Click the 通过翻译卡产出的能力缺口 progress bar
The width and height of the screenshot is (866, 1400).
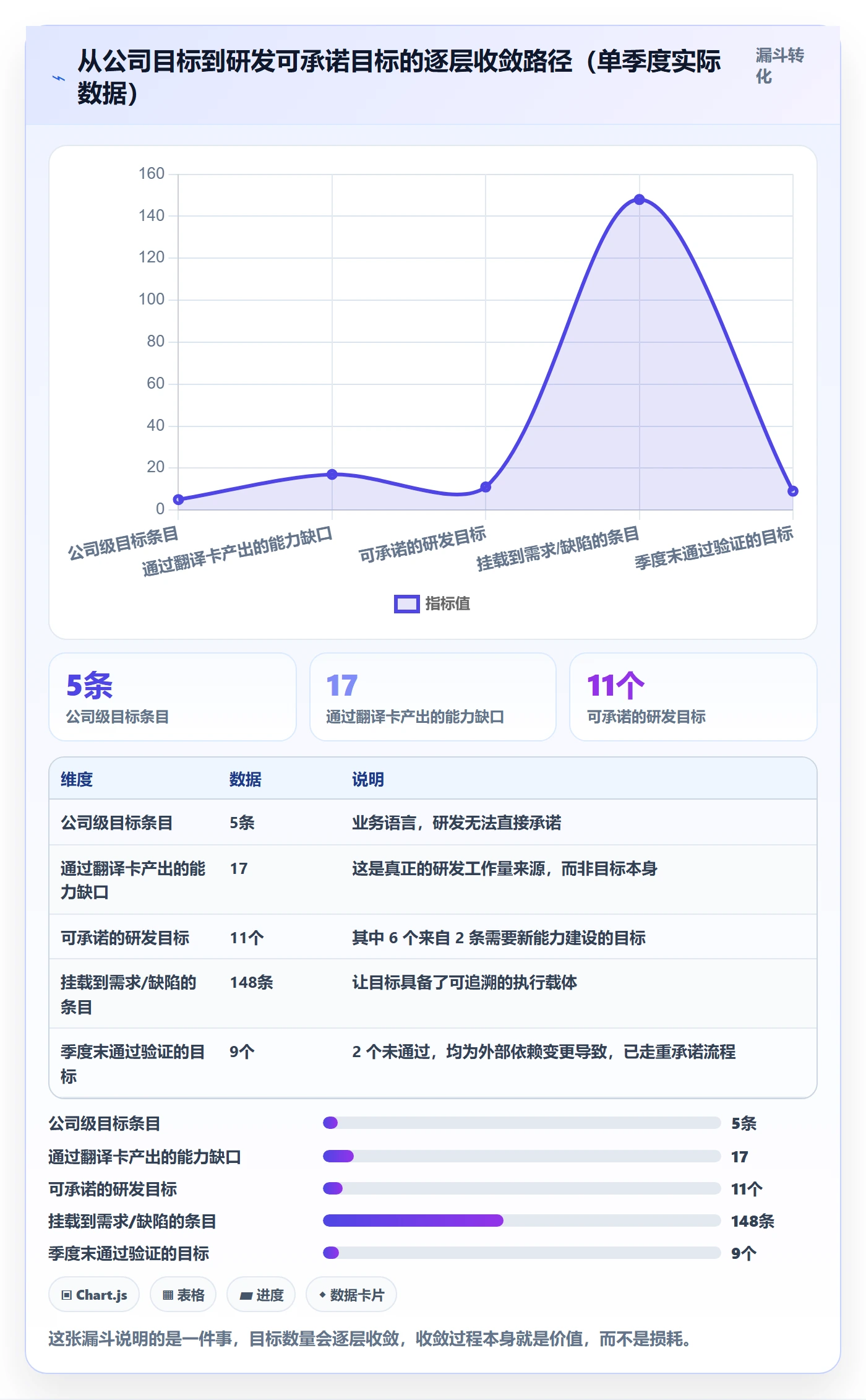tap(522, 1156)
